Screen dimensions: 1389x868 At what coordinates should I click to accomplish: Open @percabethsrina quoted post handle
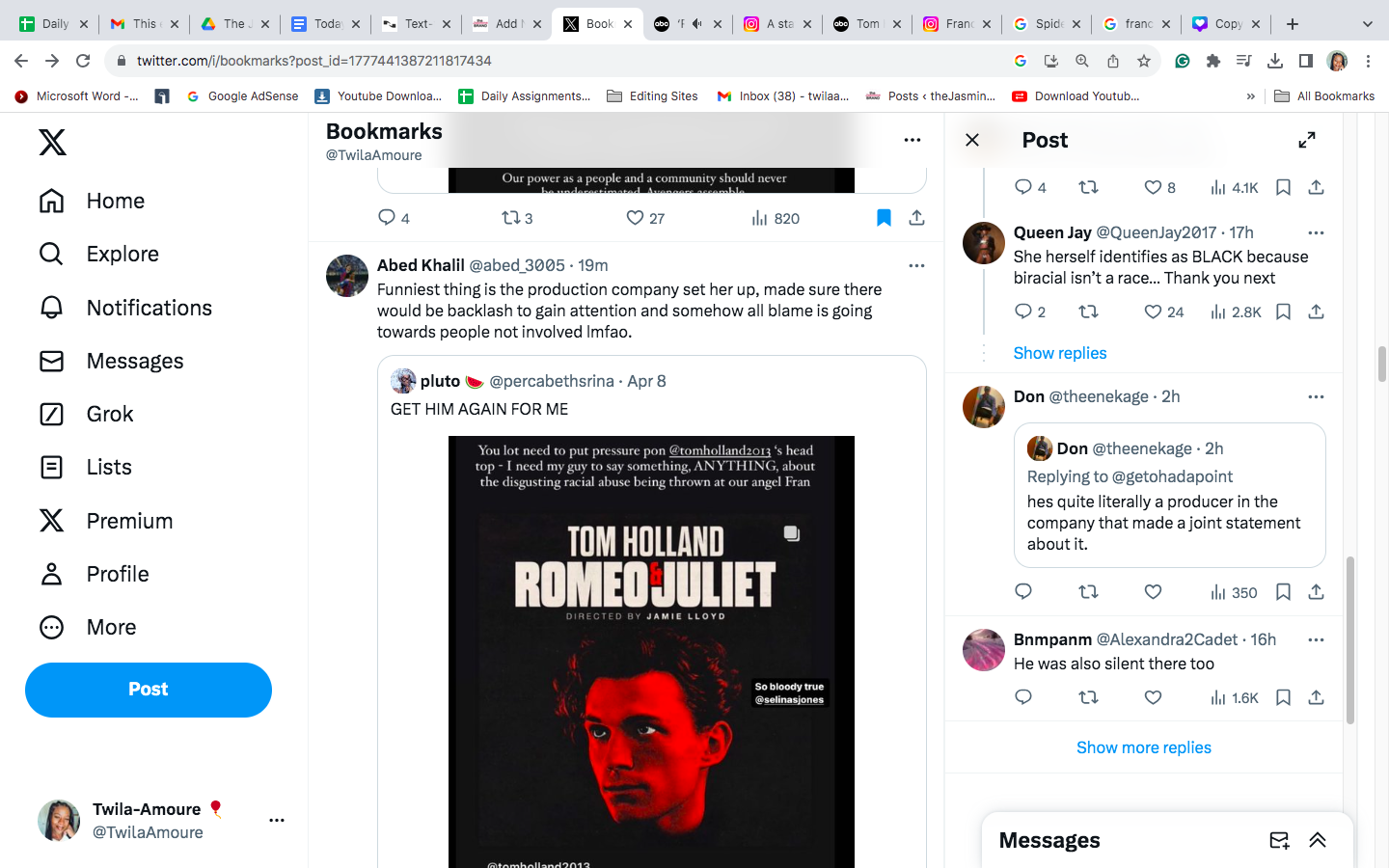[x=552, y=381]
